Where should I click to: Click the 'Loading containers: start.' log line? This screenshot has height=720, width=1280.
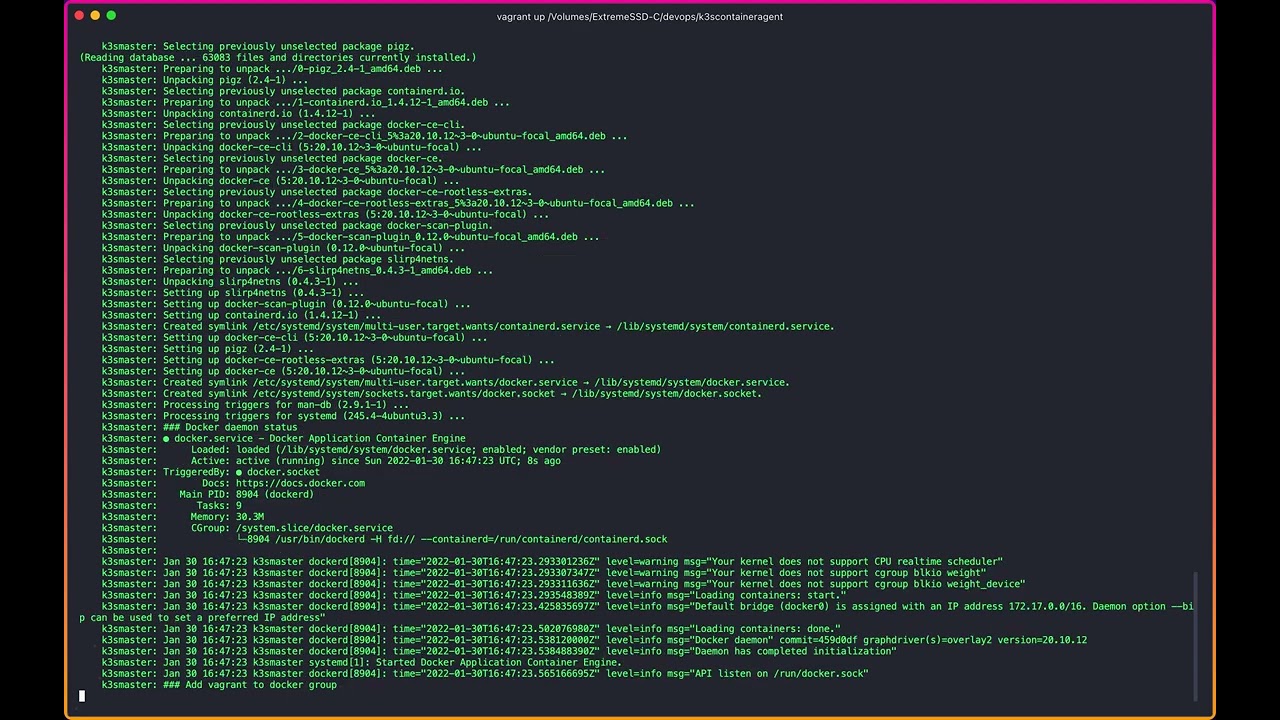click(x=474, y=595)
